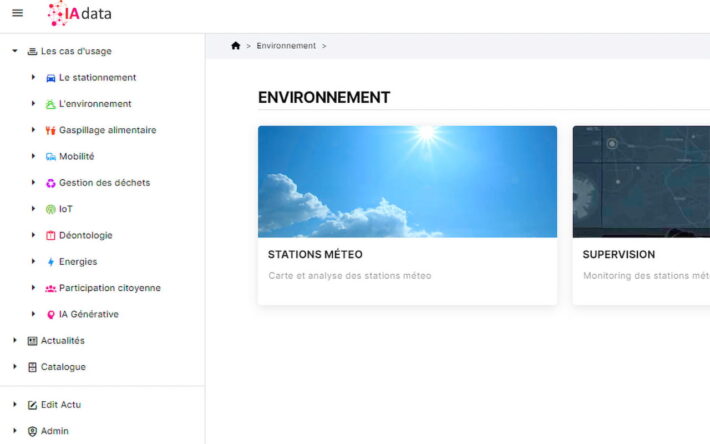Open Le stationnement menu entry
The height and width of the screenshot is (444, 710).
point(97,77)
